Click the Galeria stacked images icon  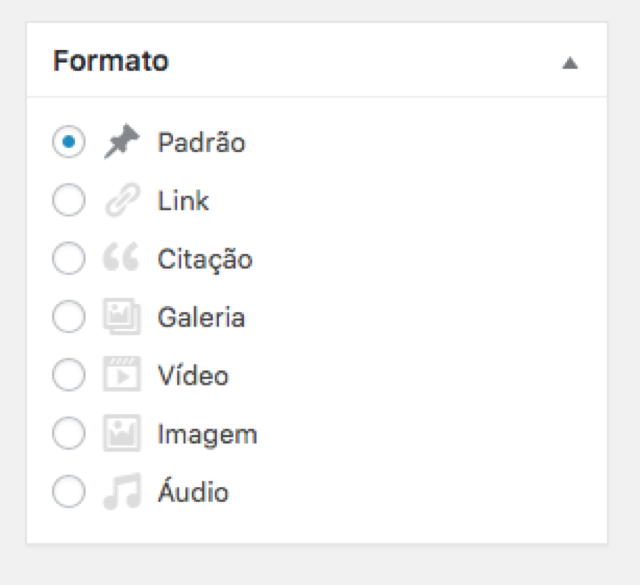(x=121, y=318)
